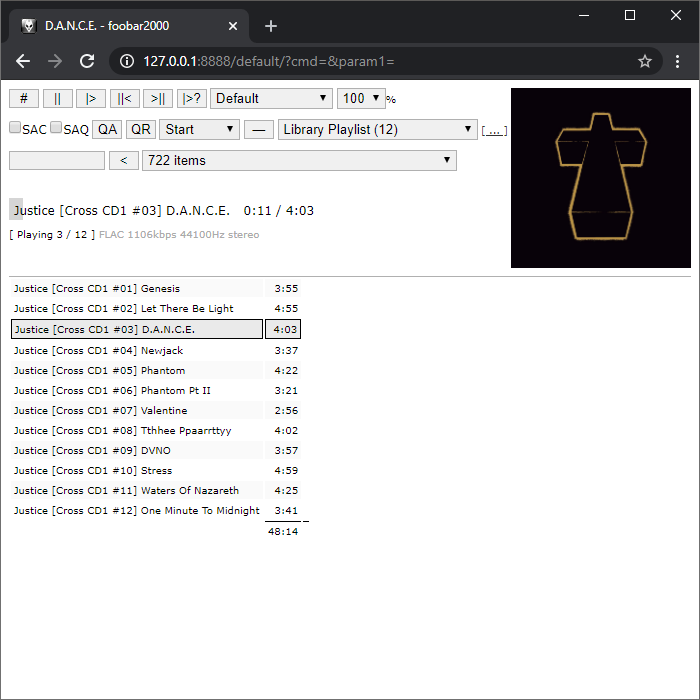This screenshot has height=700, width=700.
Task: Reload the page in the browser
Action: pos(87,61)
